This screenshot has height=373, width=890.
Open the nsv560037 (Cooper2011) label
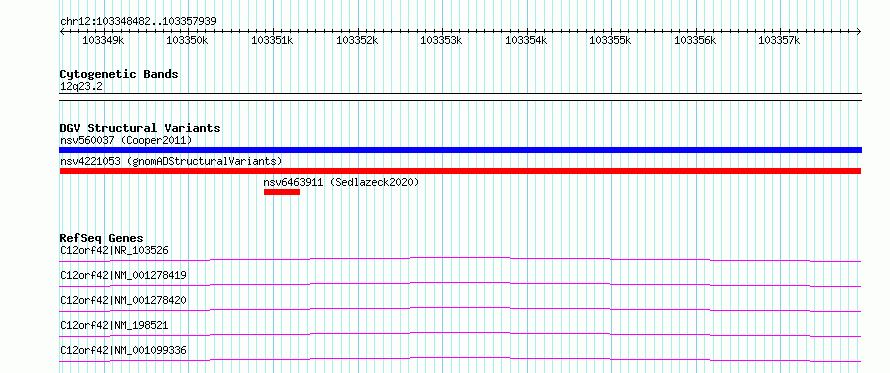(126, 140)
